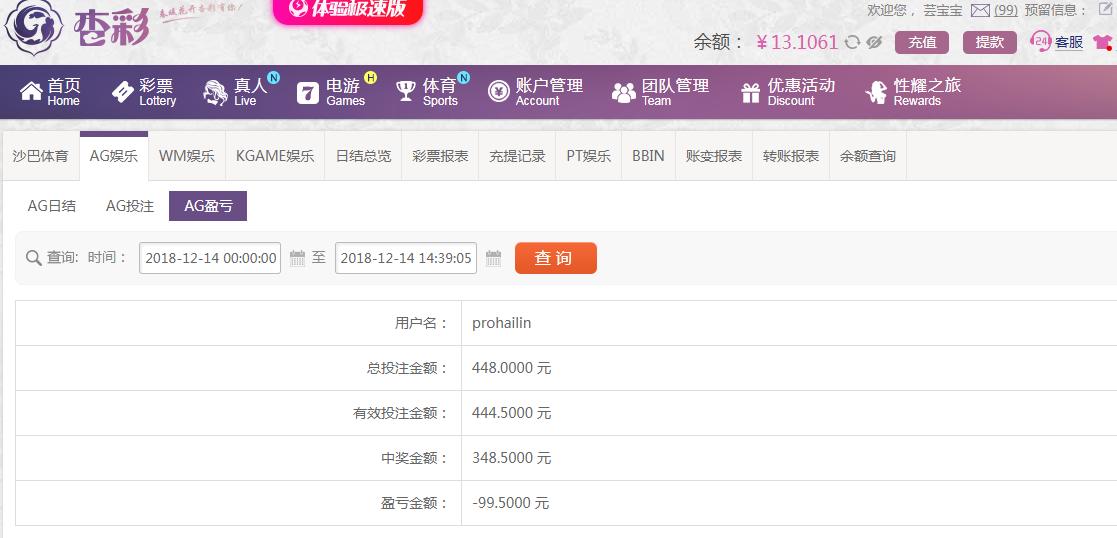Open the Rewards menu
Viewport: 1117px width, 538px height.
tap(913, 92)
